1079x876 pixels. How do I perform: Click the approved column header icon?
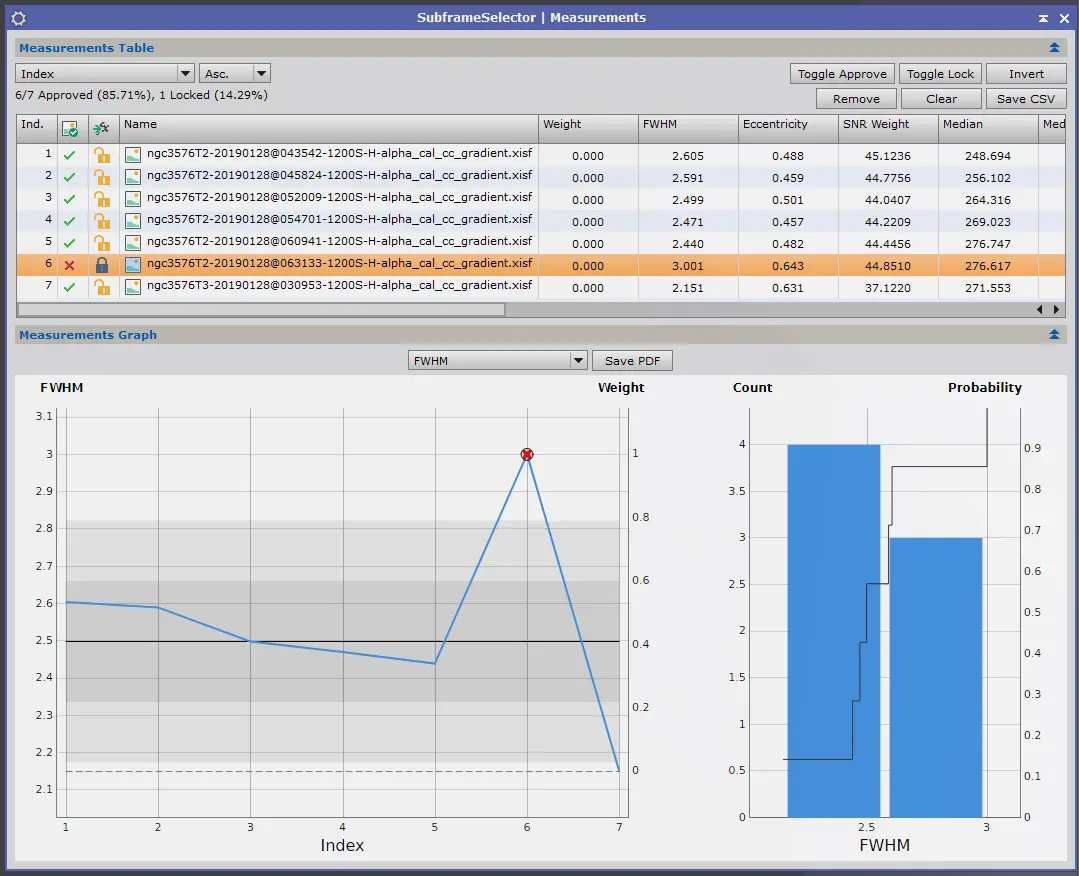(x=70, y=129)
